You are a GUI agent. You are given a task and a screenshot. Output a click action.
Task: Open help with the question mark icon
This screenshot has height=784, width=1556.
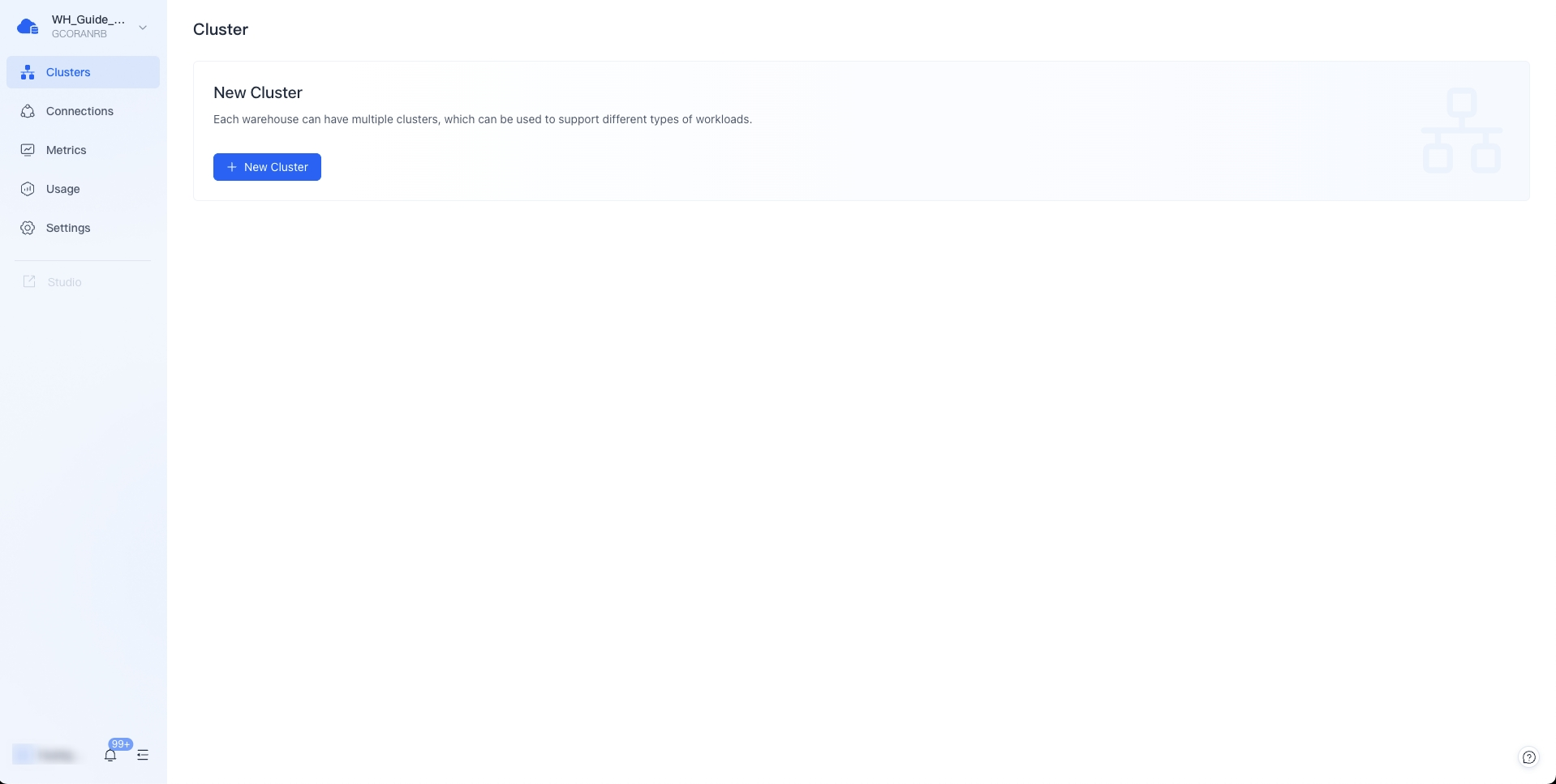1528,757
